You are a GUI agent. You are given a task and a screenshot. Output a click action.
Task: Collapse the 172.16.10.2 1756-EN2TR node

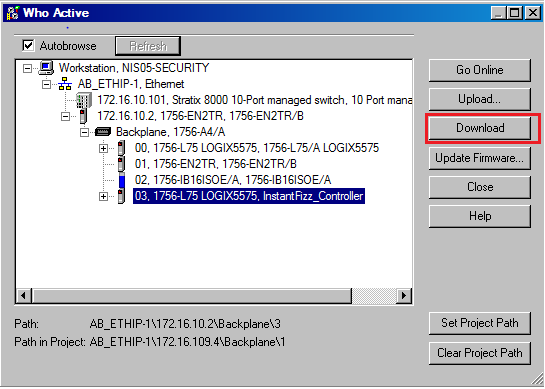tap(65, 116)
